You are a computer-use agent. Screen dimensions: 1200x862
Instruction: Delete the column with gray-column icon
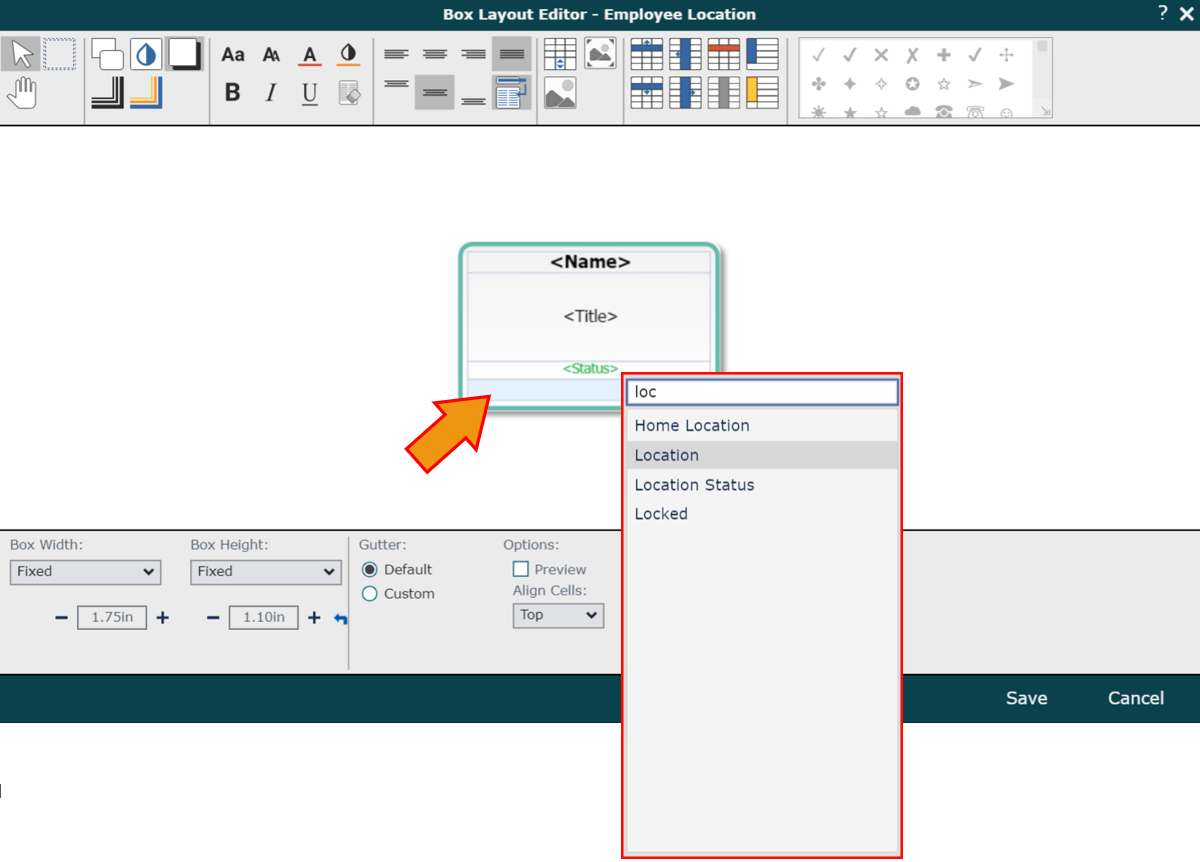724,93
